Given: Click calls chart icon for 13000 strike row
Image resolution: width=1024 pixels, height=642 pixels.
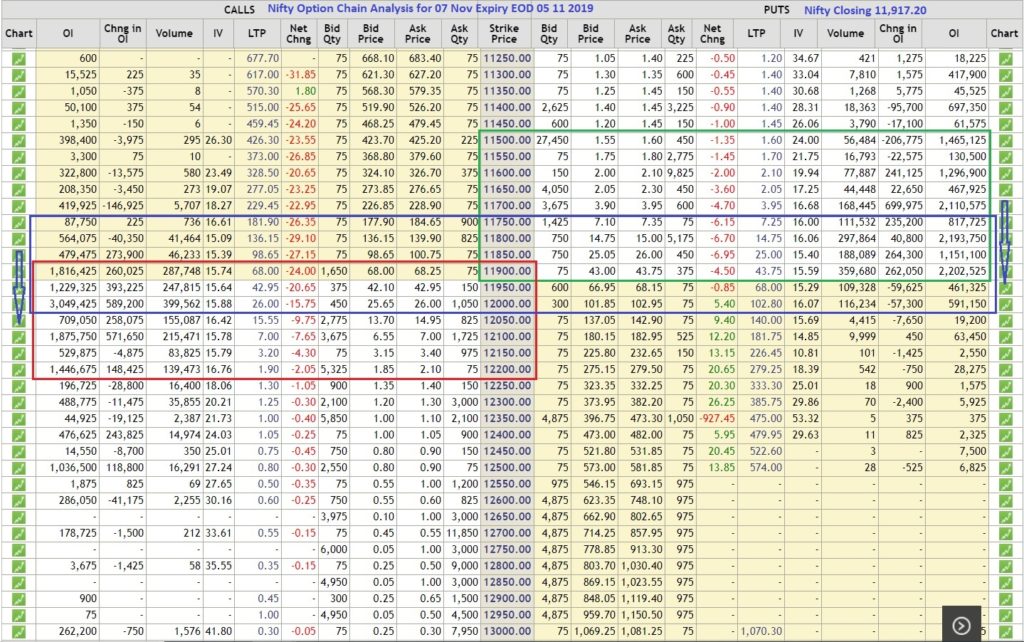Looking at the screenshot, I should (x=18, y=630).
